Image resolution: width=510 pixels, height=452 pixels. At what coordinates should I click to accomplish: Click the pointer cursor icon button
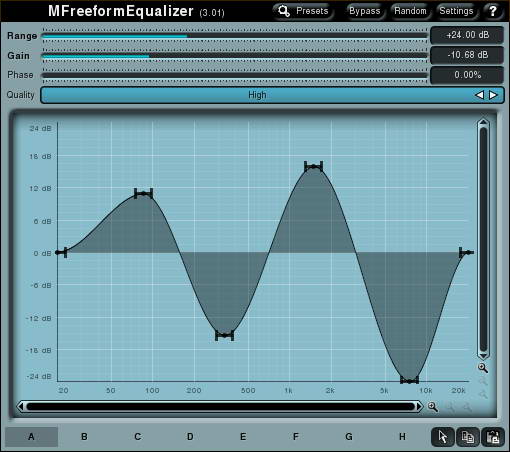click(443, 437)
